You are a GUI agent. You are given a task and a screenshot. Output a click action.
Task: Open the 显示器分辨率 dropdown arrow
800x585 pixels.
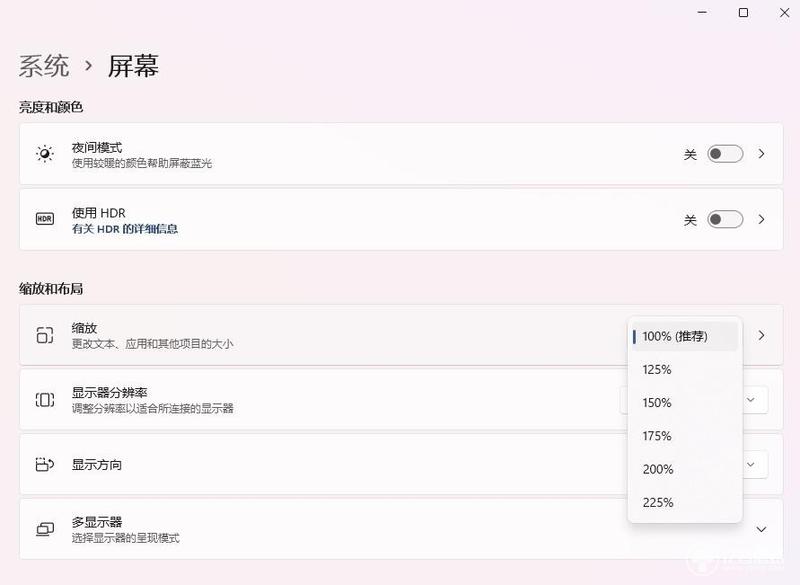[x=751, y=400]
